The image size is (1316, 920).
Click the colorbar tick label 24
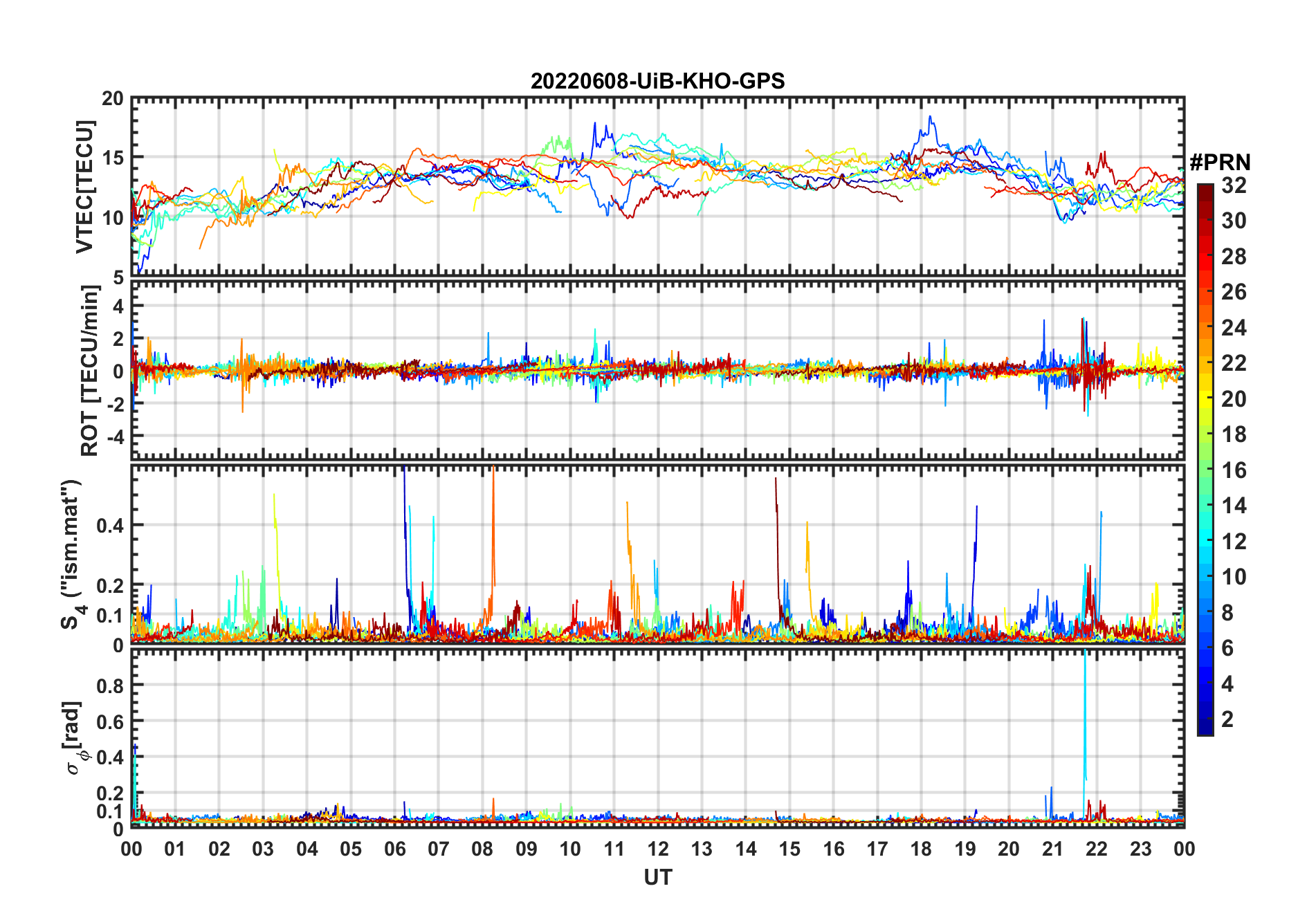(x=1234, y=327)
